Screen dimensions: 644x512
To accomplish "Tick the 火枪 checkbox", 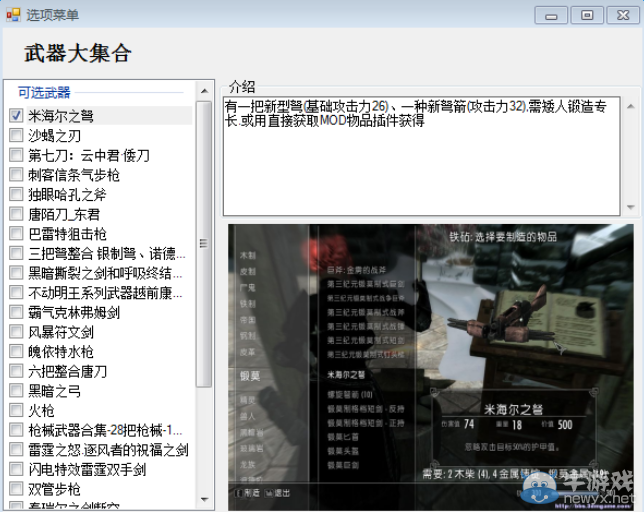I will (x=16, y=411).
